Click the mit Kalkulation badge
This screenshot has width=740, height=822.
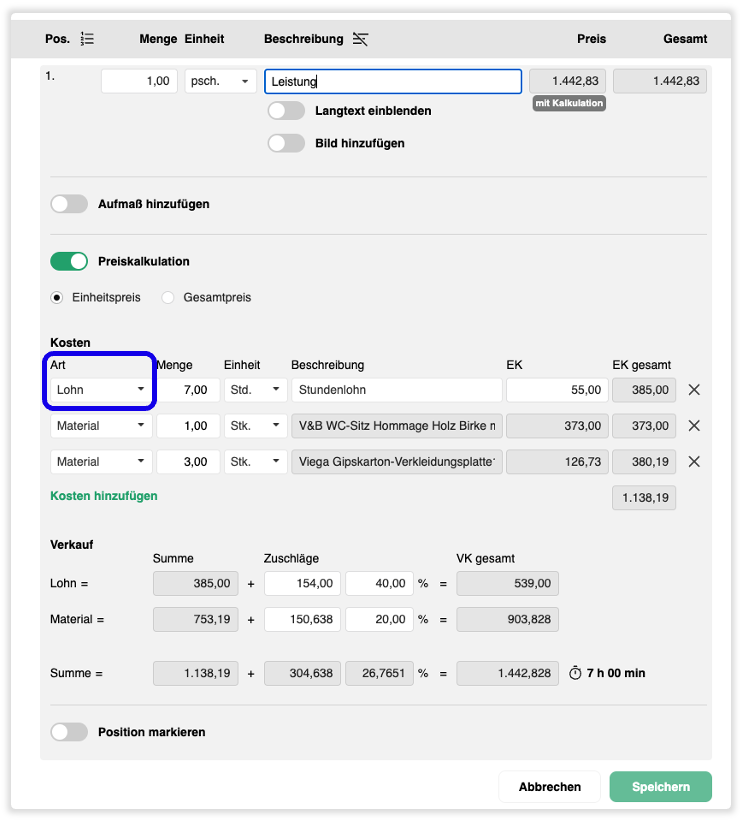tap(569, 103)
